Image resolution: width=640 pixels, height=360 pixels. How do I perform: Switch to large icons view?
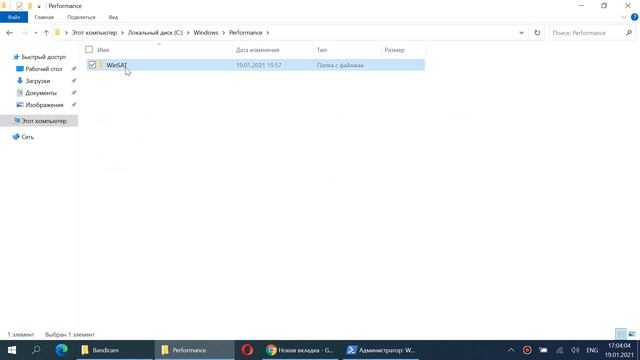[632, 334]
